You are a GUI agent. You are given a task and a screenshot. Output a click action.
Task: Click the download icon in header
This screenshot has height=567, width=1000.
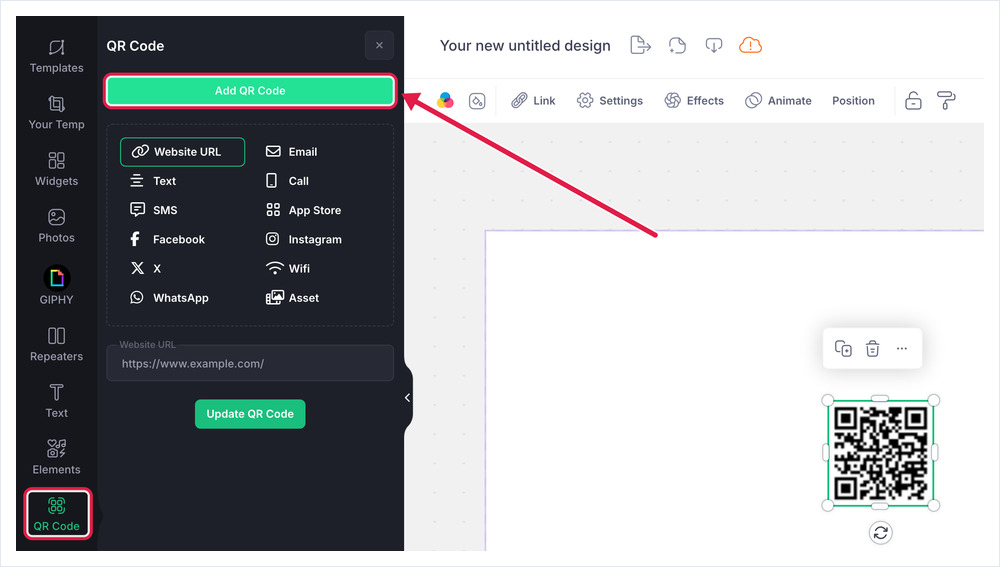(714, 45)
